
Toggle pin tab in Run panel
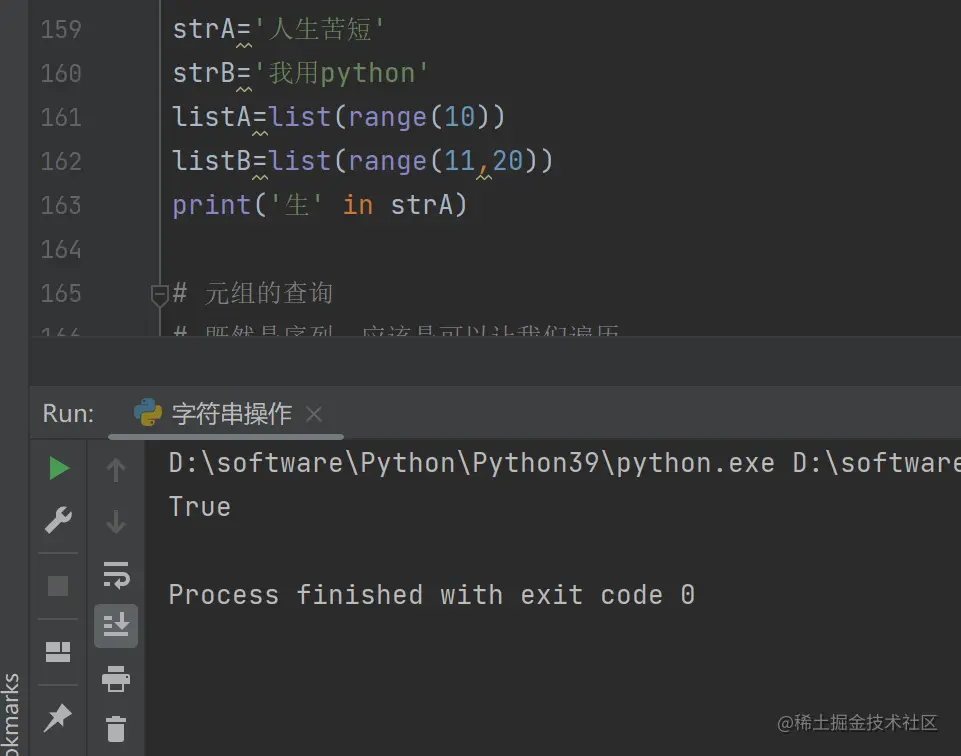58,716
